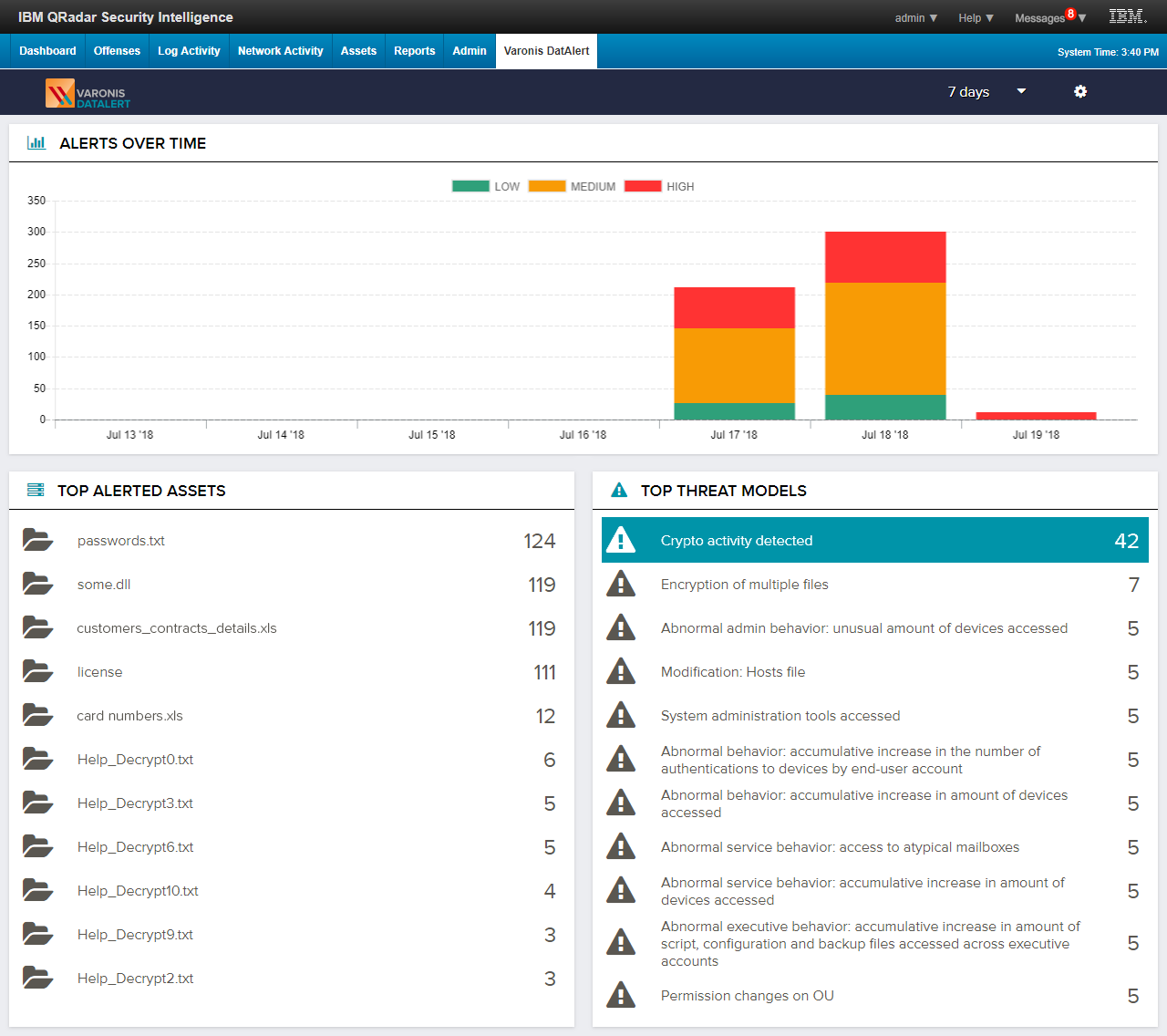1167x1036 pixels.
Task: Click the green LOW legend color swatch
Action: point(470,185)
